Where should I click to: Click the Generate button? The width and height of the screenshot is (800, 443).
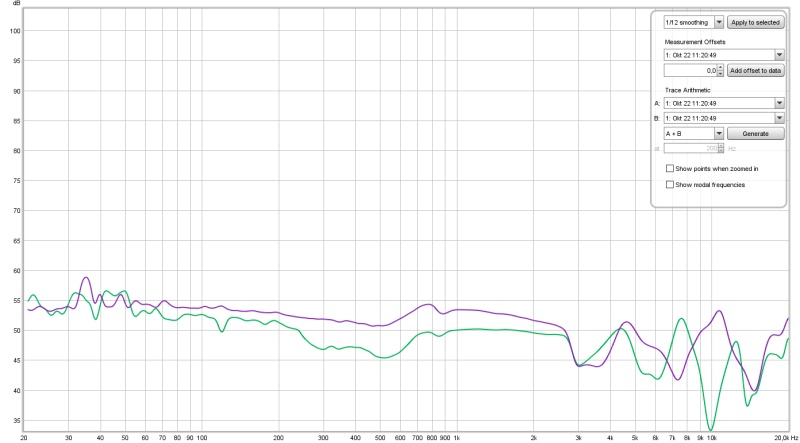point(755,133)
